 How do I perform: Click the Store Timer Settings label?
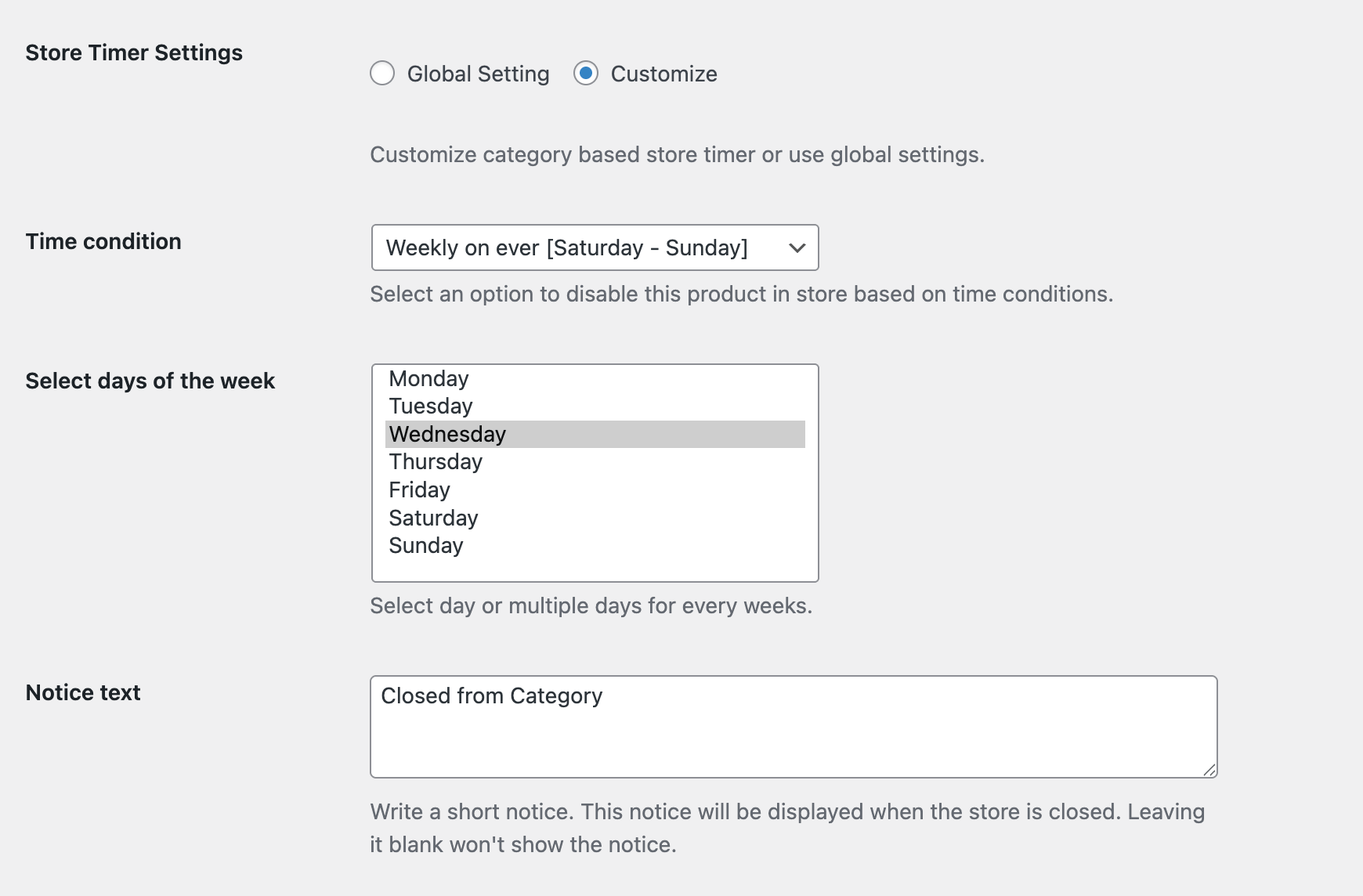coord(133,53)
